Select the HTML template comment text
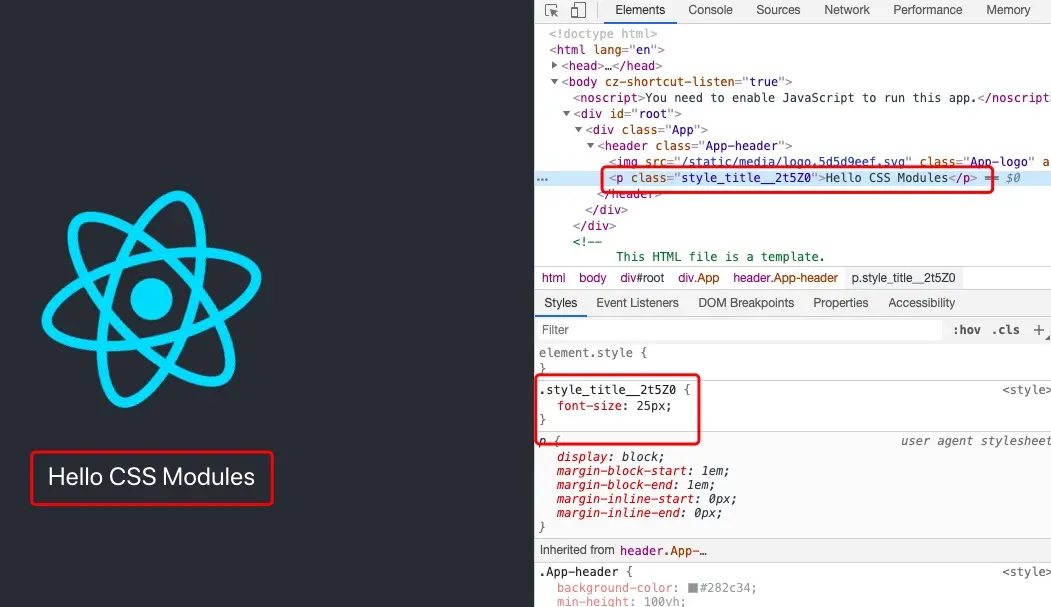 coord(720,257)
